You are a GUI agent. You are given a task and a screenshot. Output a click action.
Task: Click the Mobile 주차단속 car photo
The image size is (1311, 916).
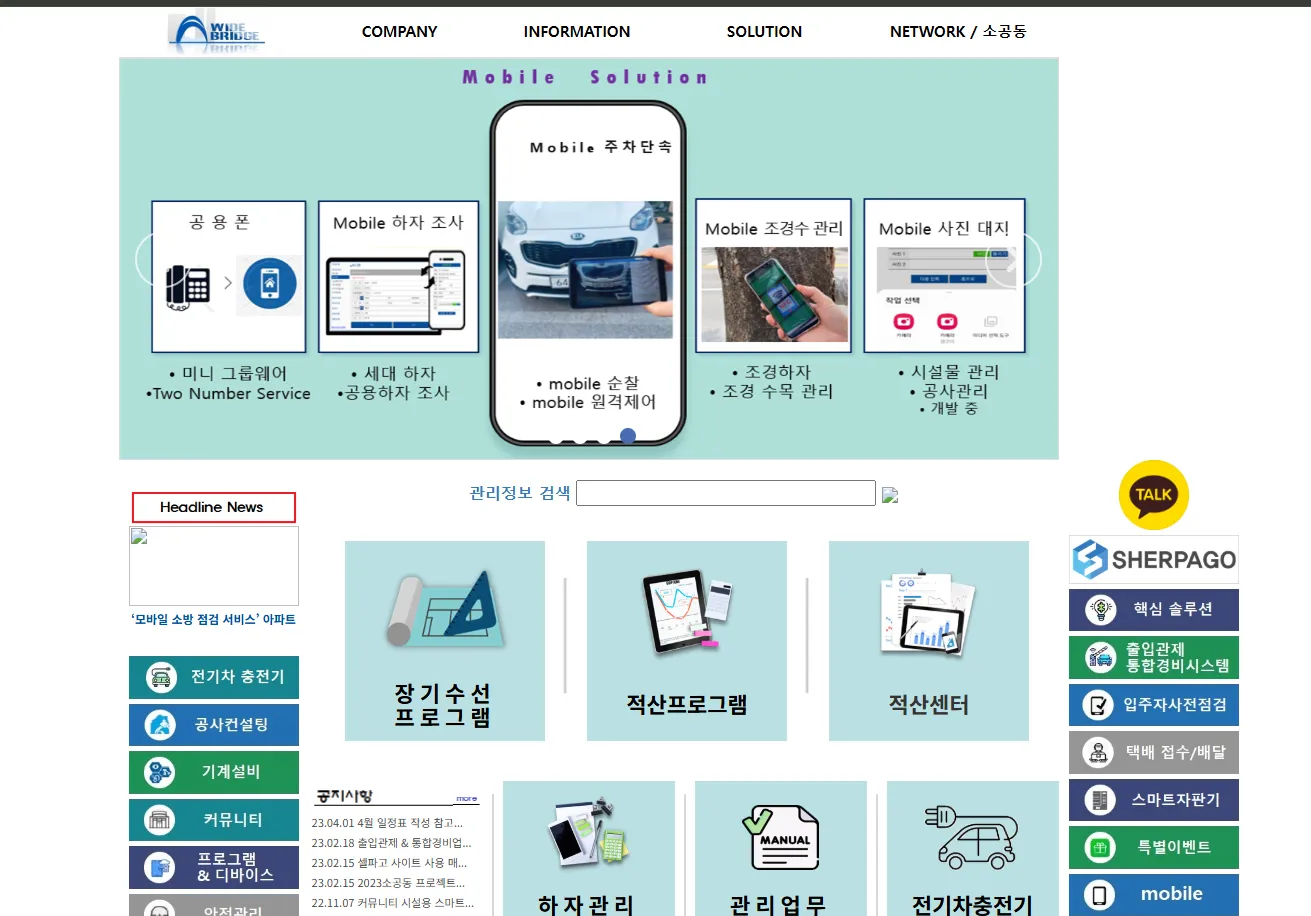[x=585, y=270]
